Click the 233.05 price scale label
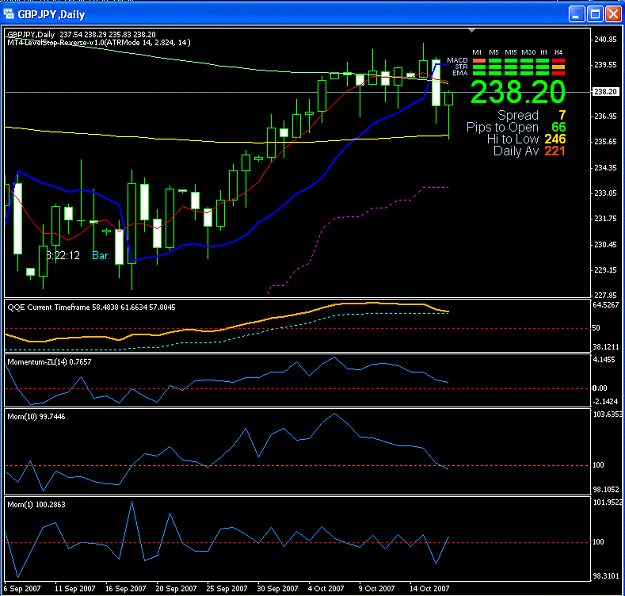This screenshot has width=625, height=596. point(605,193)
